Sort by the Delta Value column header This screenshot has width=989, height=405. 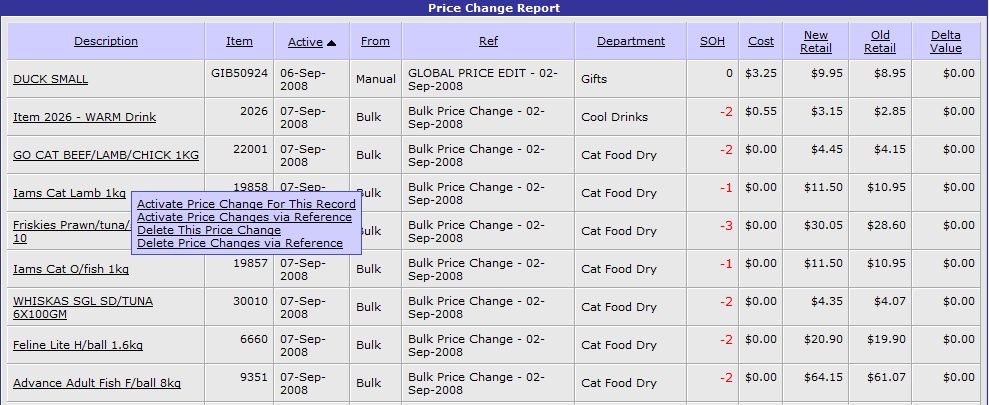946,41
